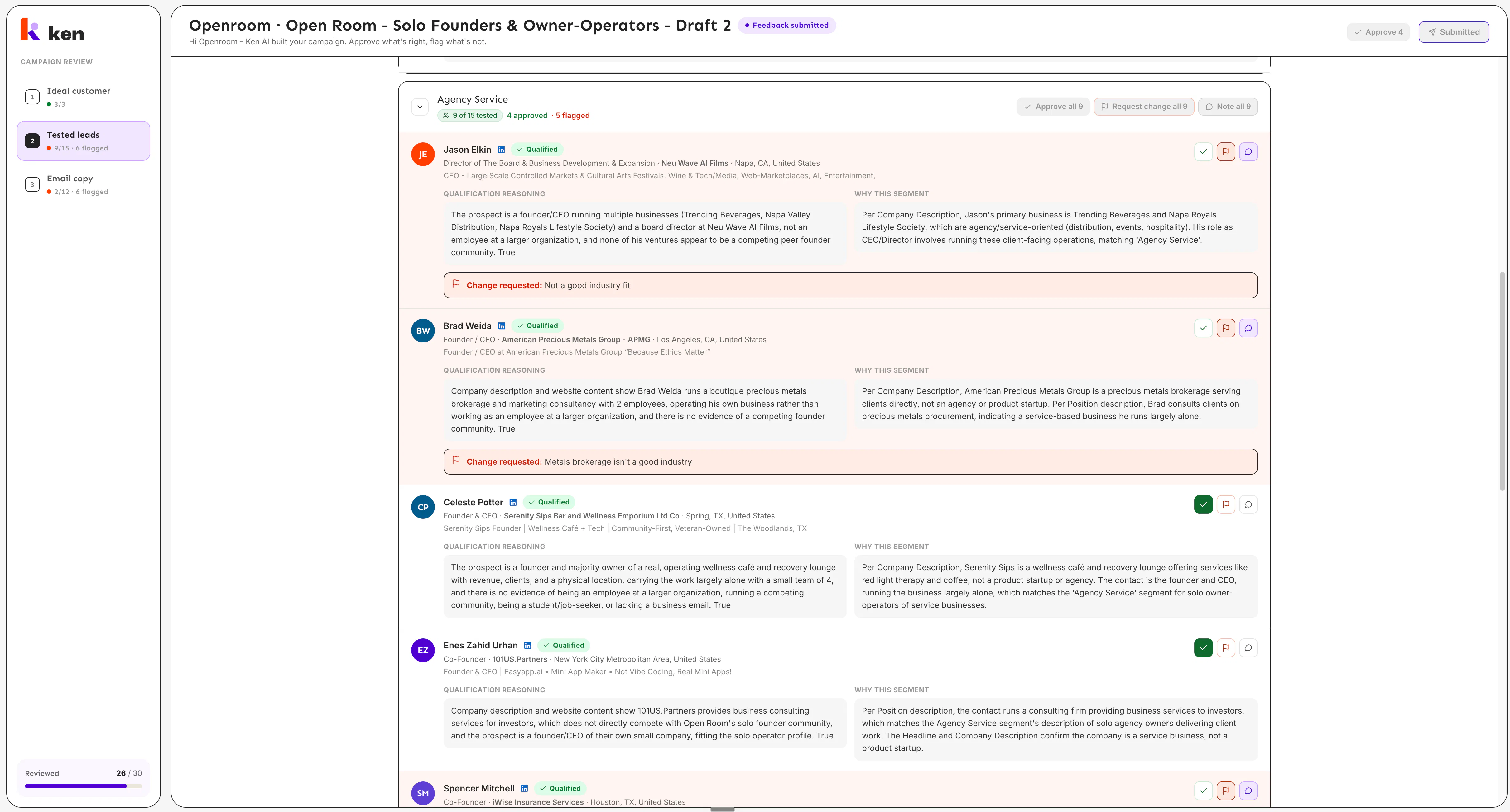
Task: Open Brad Weida's LinkedIn profile icon
Action: (x=502, y=326)
